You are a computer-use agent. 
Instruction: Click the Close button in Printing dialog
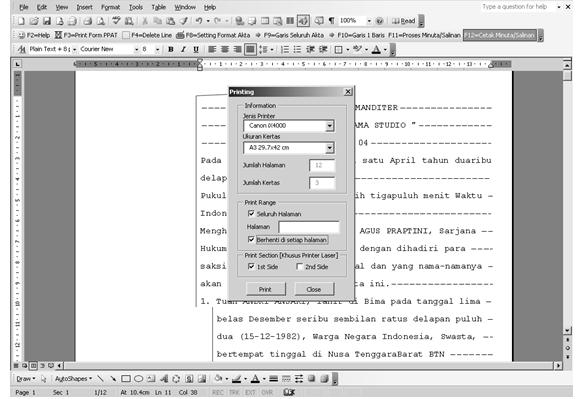[x=314, y=289]
